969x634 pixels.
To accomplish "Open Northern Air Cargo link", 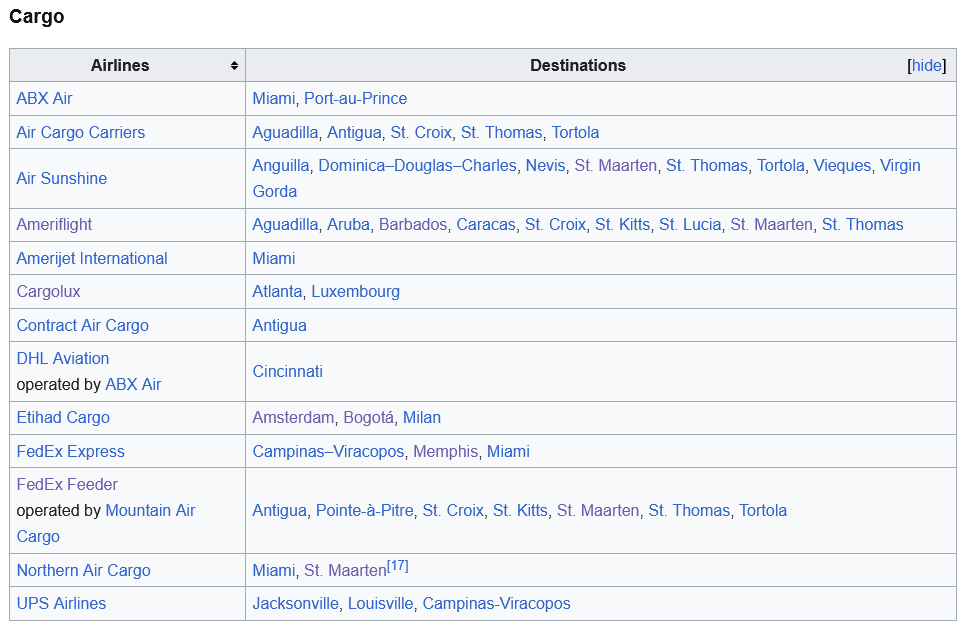I will [x=83, y=571].
